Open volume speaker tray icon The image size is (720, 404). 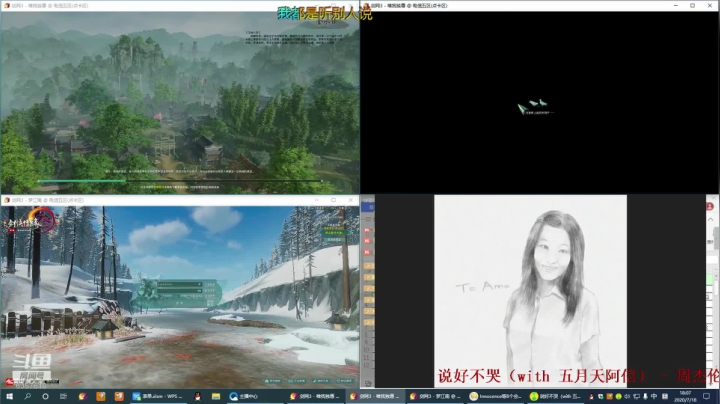pyautogui.click(x=627, y=397)
